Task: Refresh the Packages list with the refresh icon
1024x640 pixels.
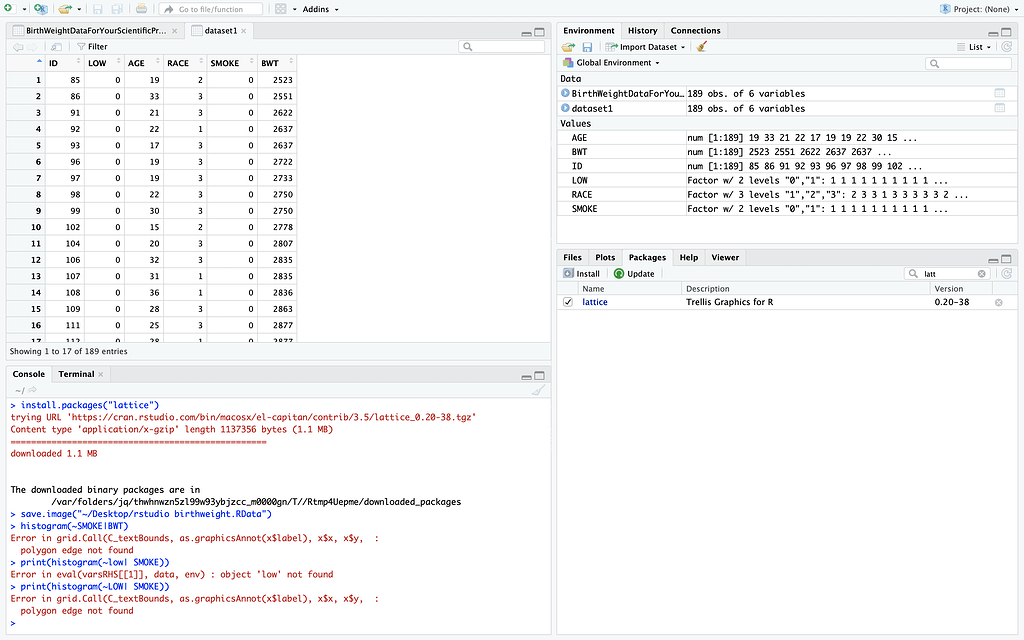Action: click(x=1008, y=273)
